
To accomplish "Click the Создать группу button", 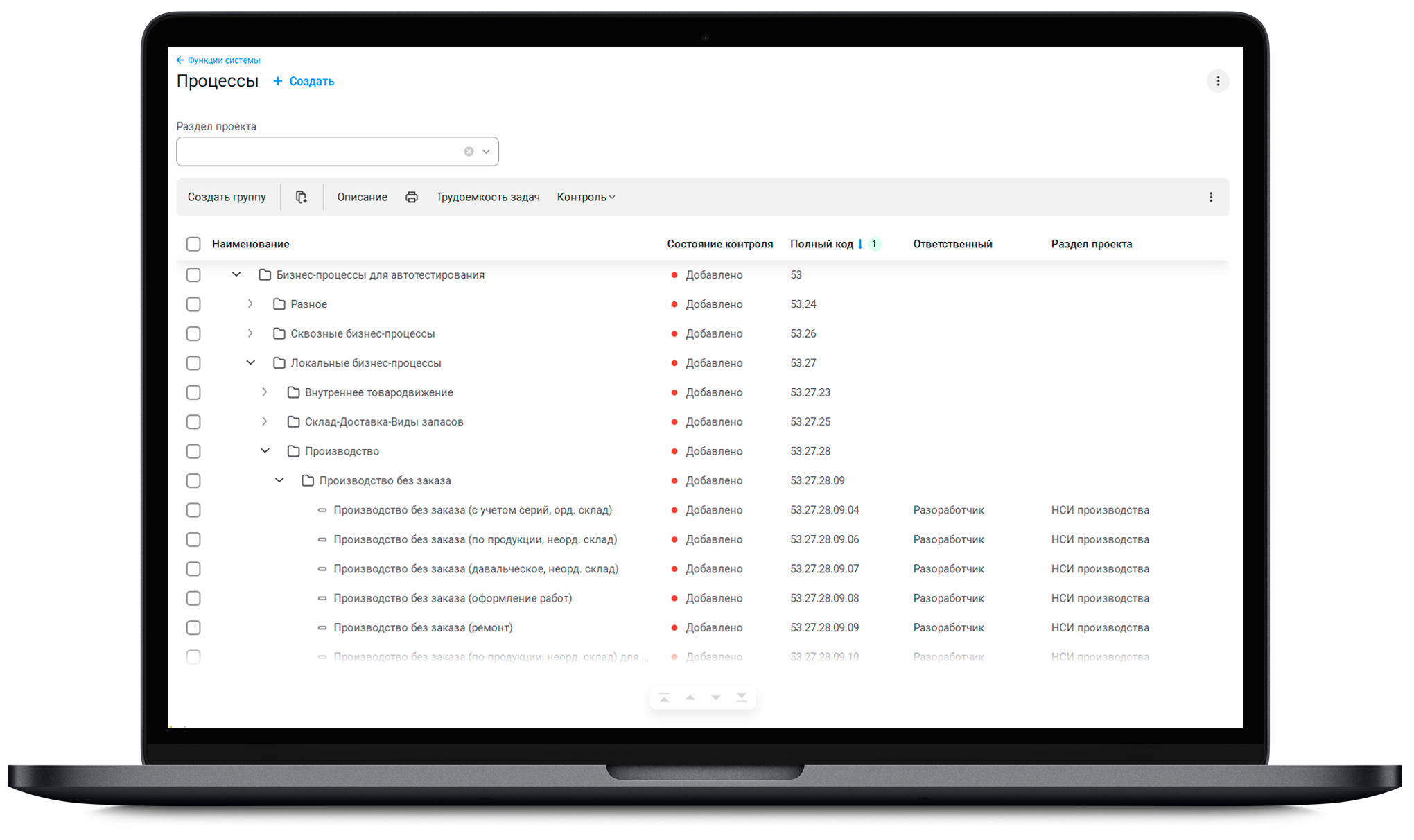I will coord(227,198).
